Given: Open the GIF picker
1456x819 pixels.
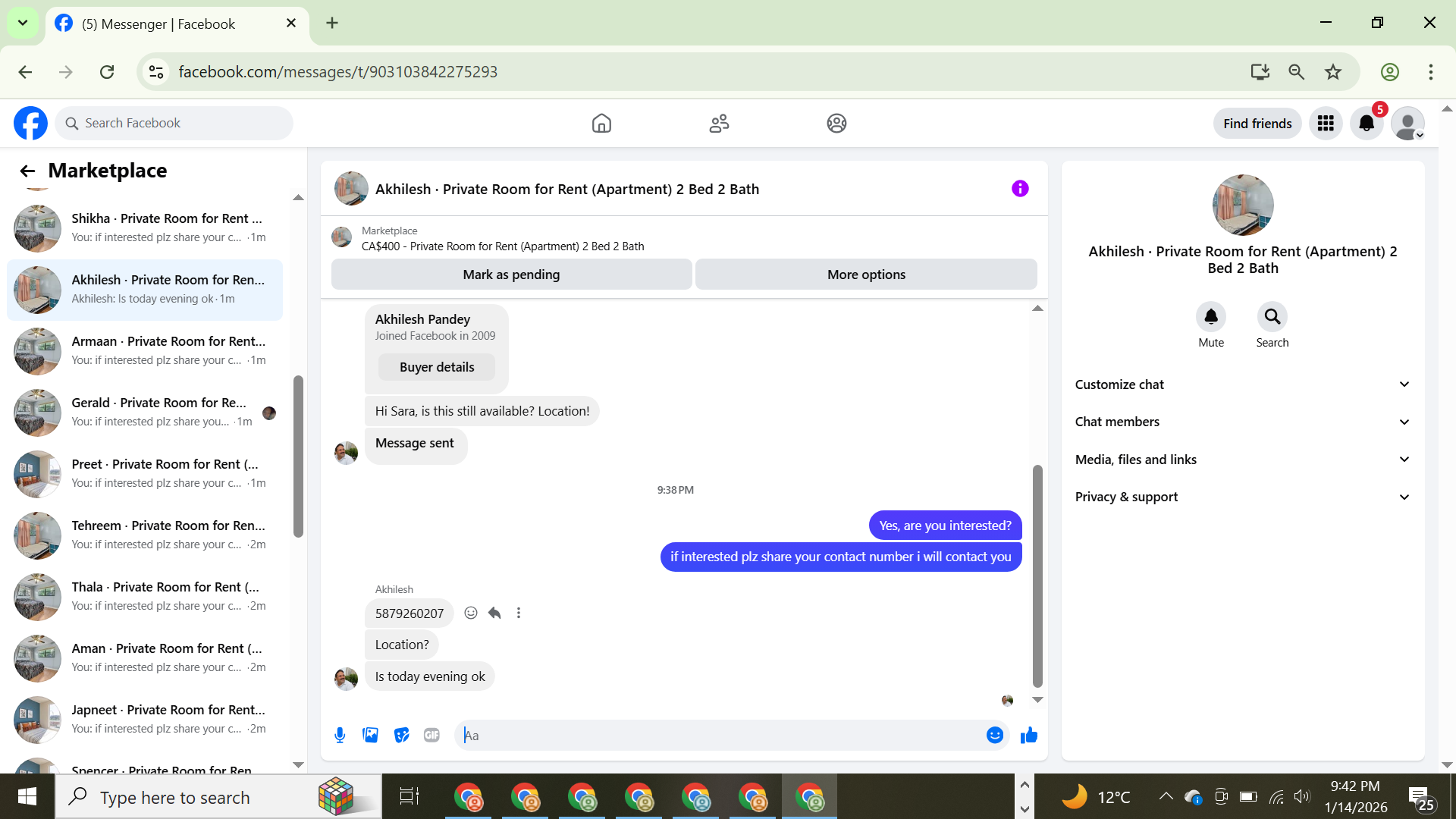Looking at the screenshot, I should click(x=431, y=735).
